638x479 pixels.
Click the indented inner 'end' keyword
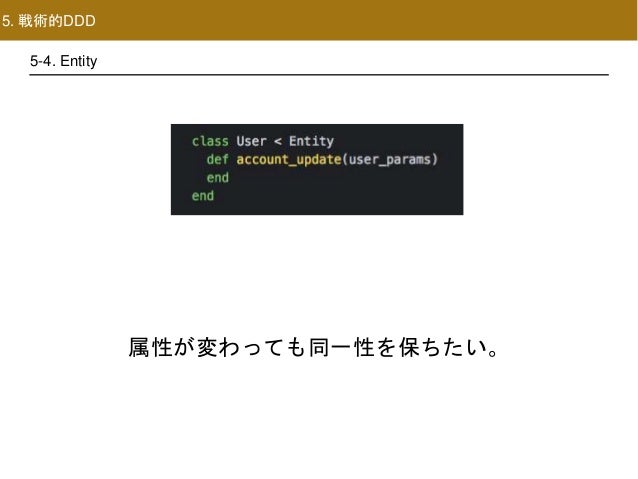coord(218,177)
